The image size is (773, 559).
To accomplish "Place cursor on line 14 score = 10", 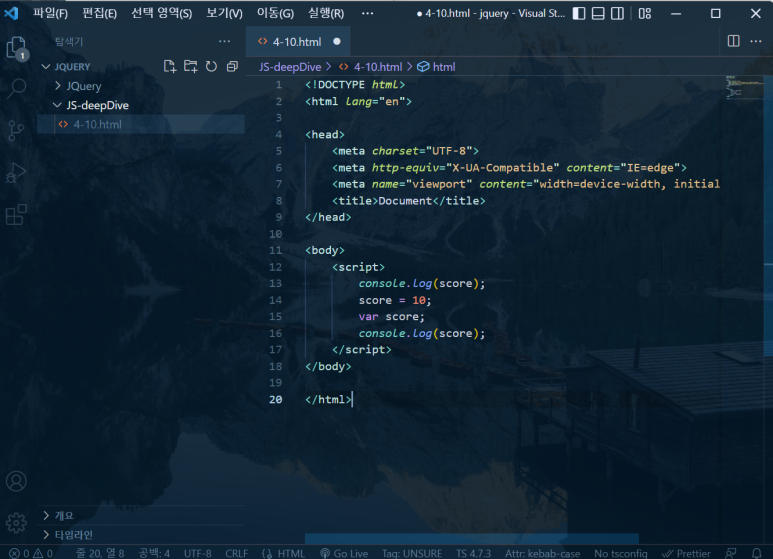I will tap(395, 300).
